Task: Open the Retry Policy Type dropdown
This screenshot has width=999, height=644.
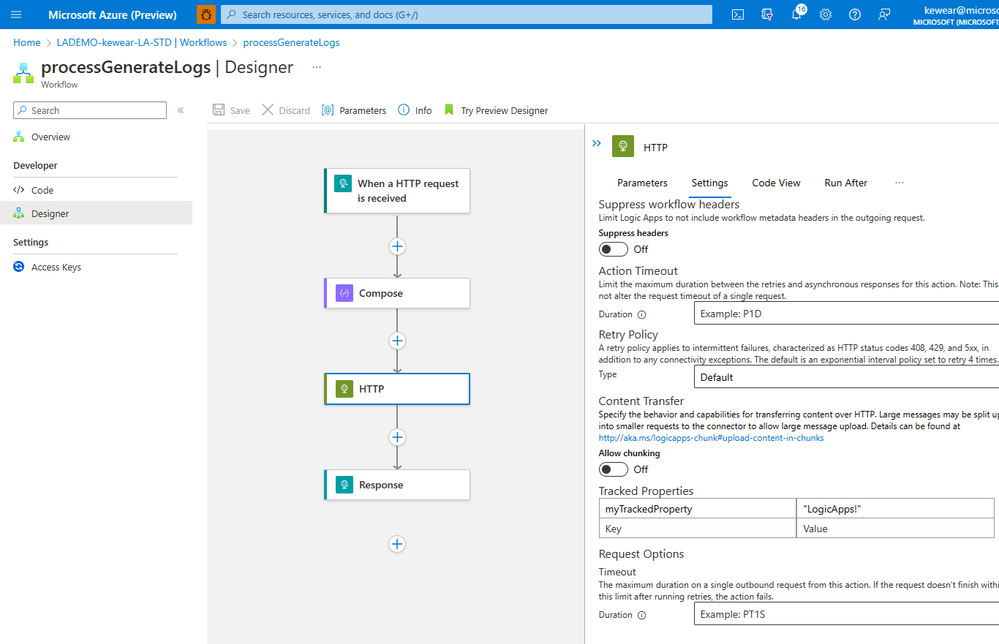Action: coord(846,377)
